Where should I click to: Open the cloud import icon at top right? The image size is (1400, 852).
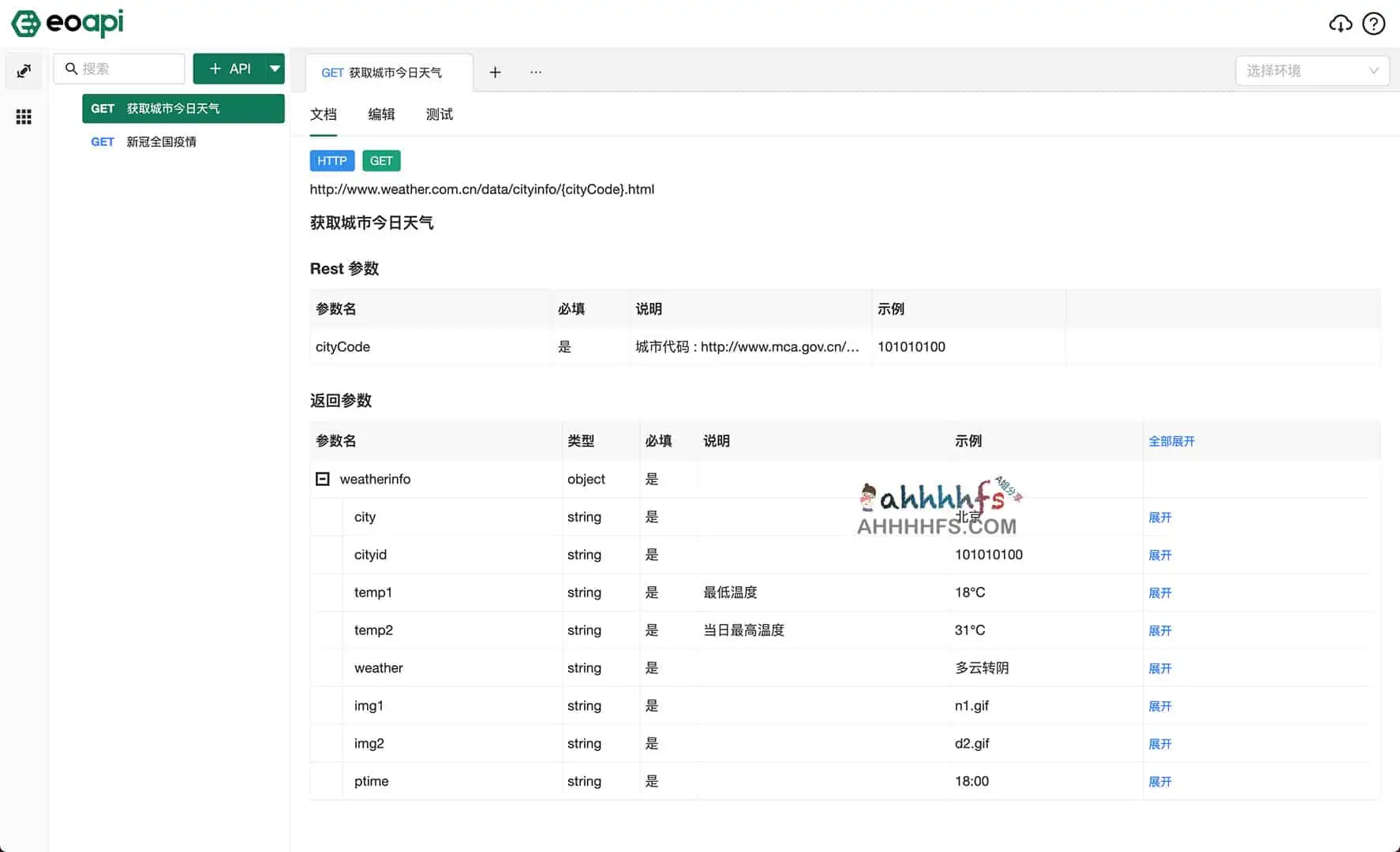(1341, 24)
